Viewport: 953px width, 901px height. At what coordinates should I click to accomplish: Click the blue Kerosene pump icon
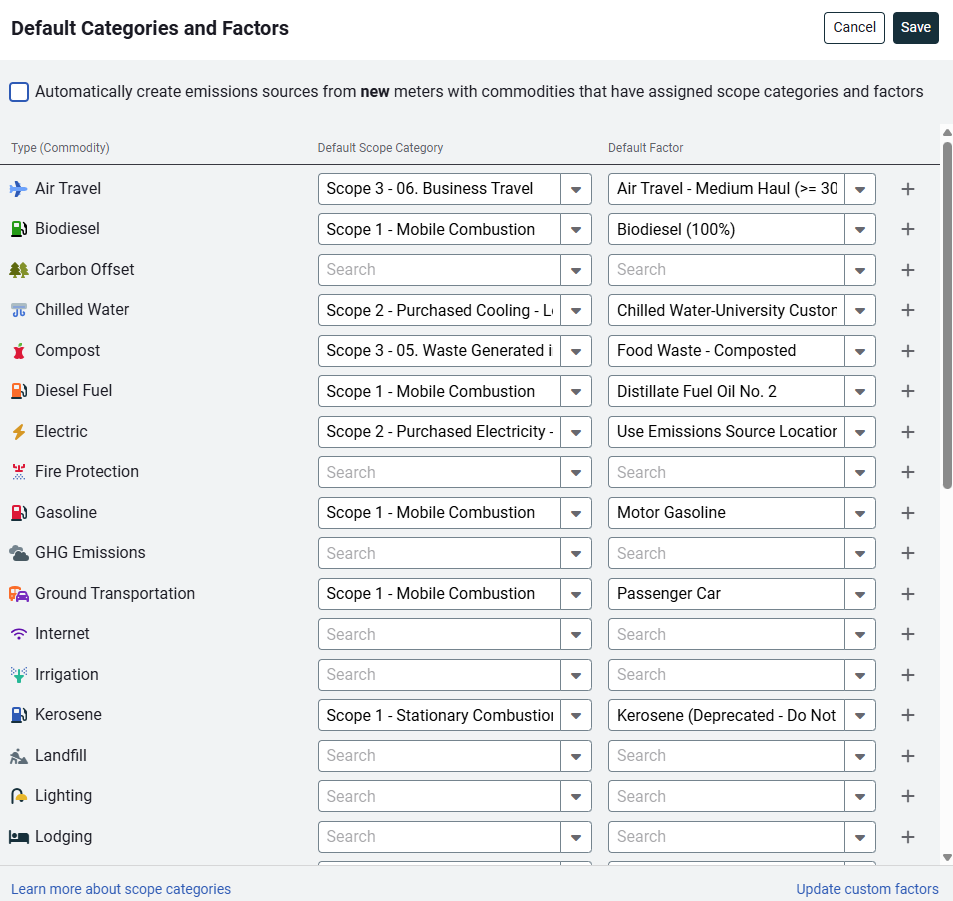click(x=19, y=715)
